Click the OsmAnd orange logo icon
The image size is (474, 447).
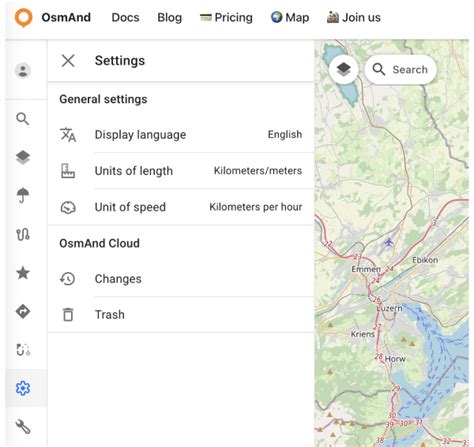coord(23,17)
